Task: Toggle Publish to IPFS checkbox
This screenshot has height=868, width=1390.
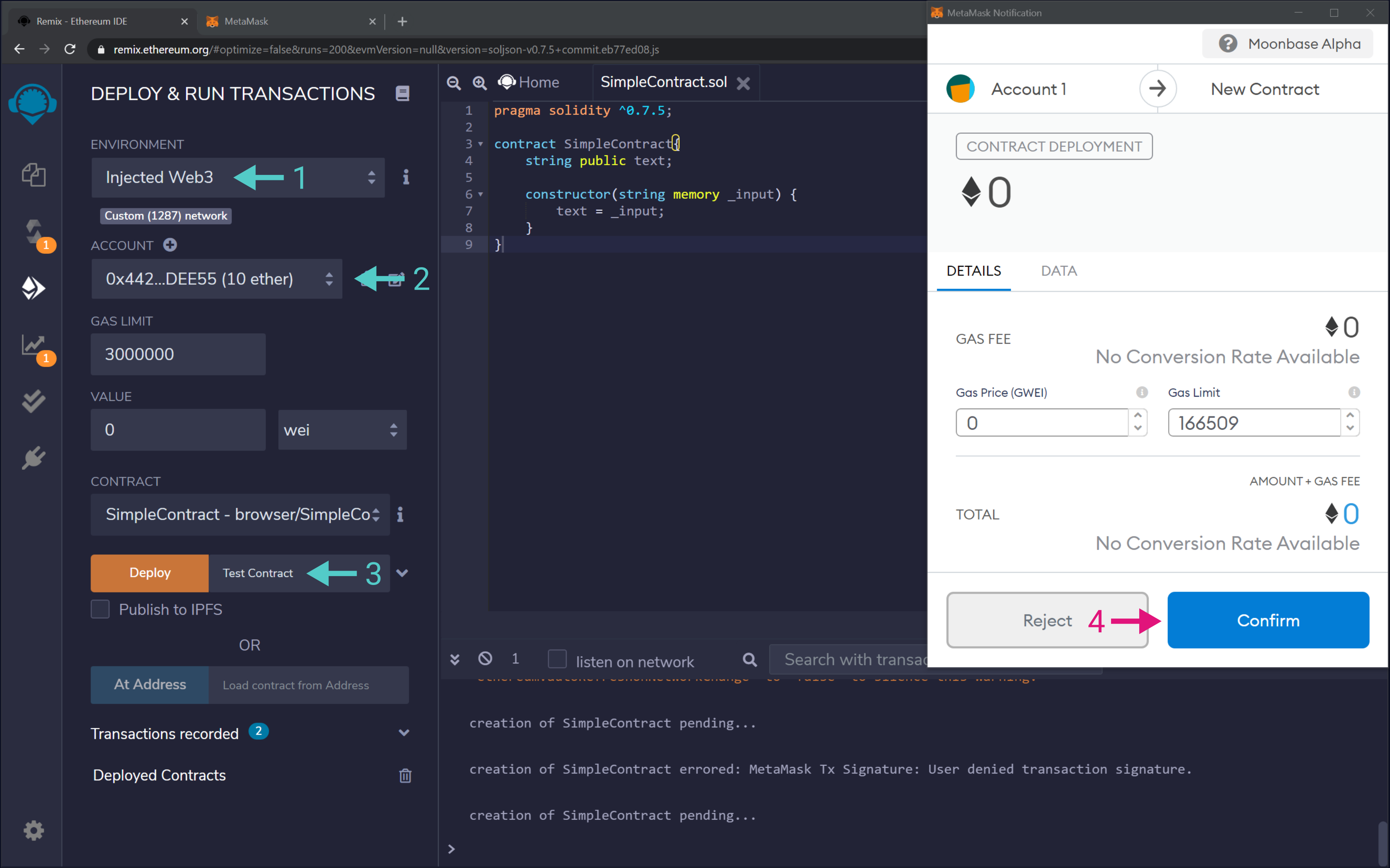Action: pyautogui.click(x=101, y=609)
